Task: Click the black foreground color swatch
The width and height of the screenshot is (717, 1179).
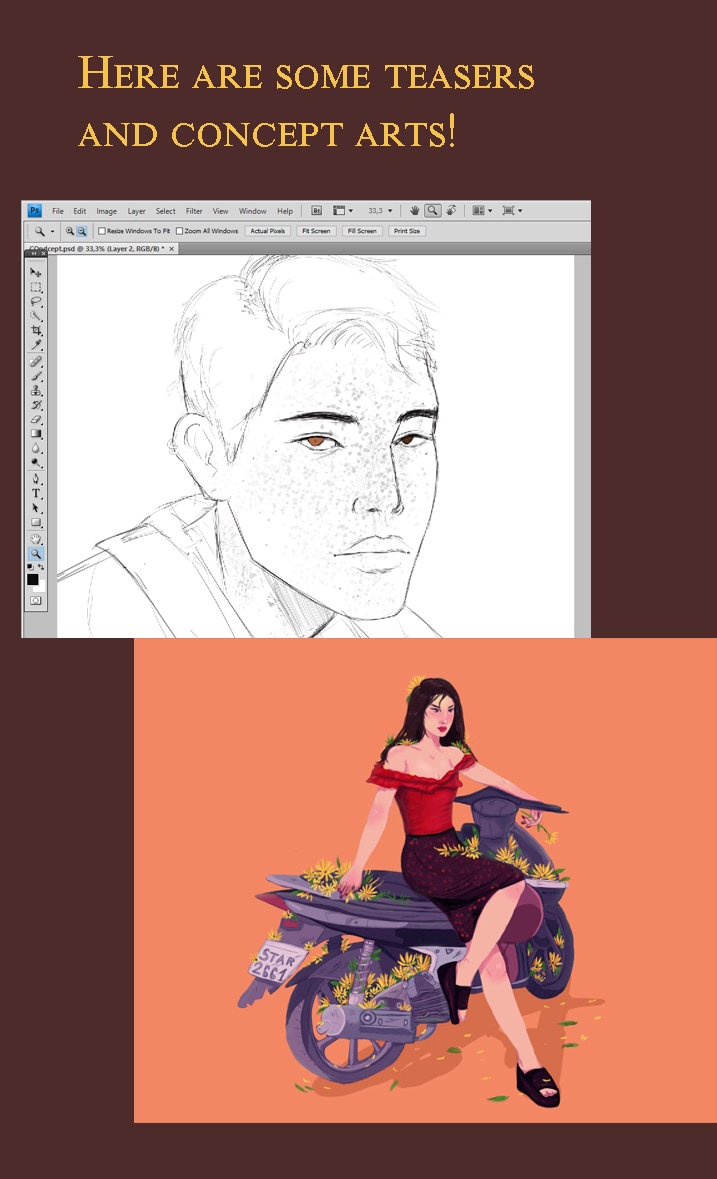Action: tap(33, 579)
